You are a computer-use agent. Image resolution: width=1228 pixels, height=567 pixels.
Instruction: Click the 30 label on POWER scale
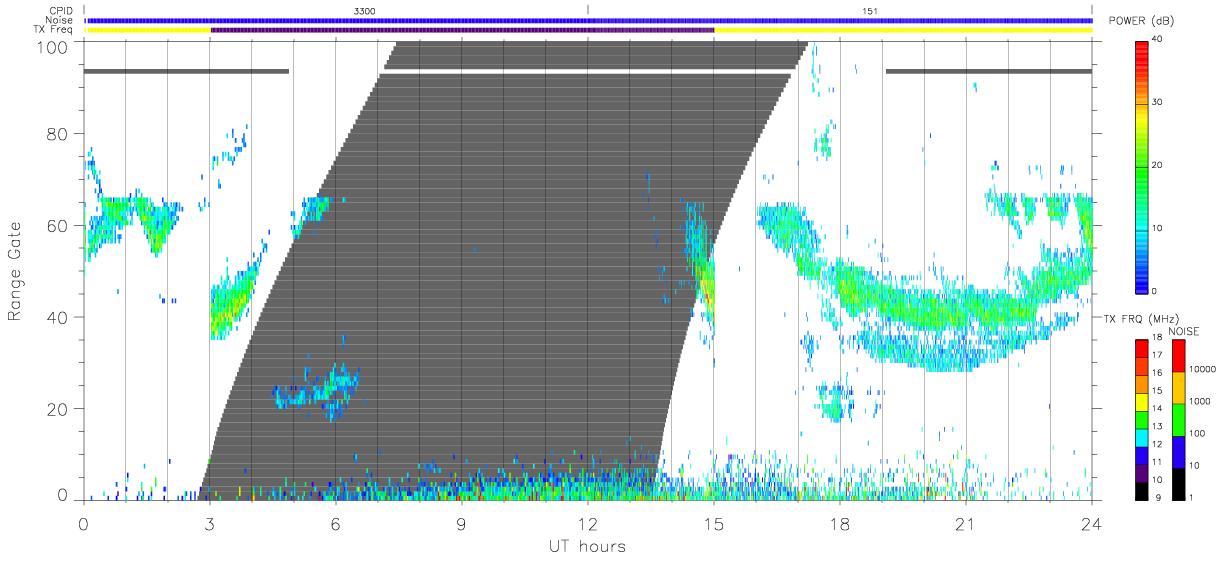coord(1157,103)
